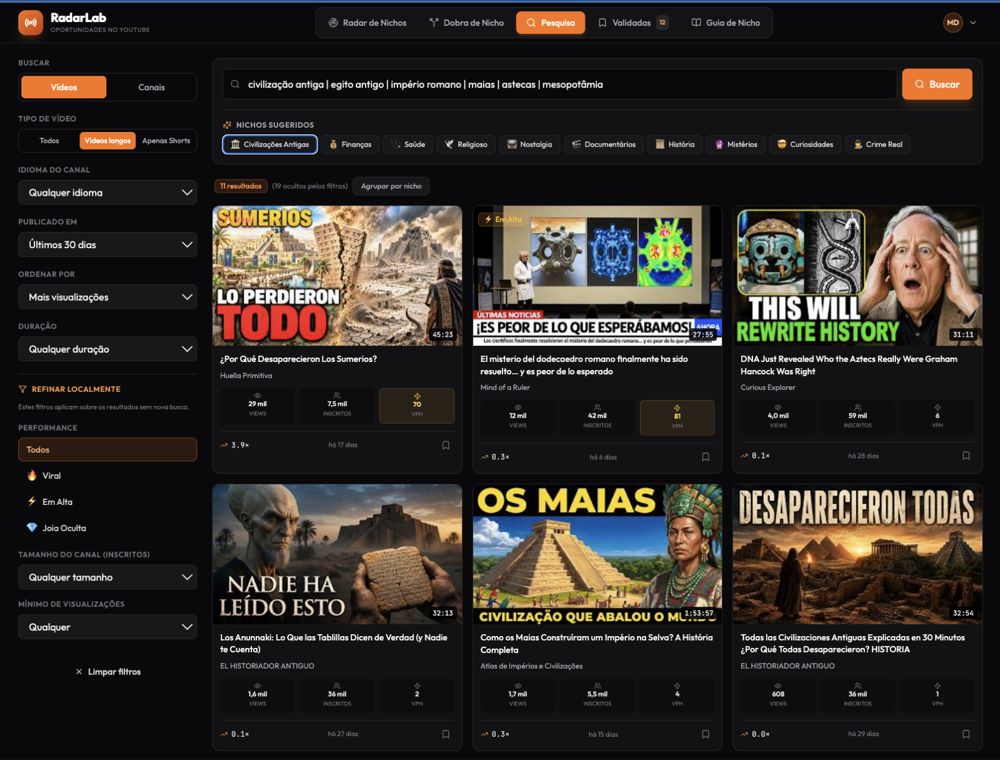The width and height of the screenshot is (1000, 760).
Task: Click the Refinar Localmente funnel icon
Action: 22,389
